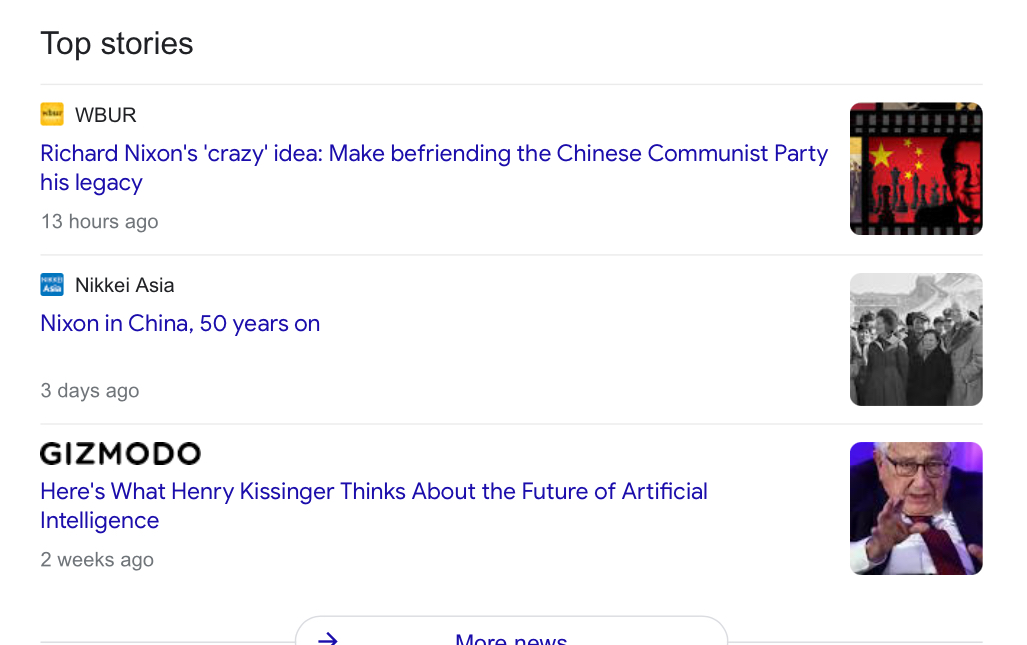Click the Nikkei Asia favicon icon
This screenshot has width=1027, height=645.
point(52,285)
